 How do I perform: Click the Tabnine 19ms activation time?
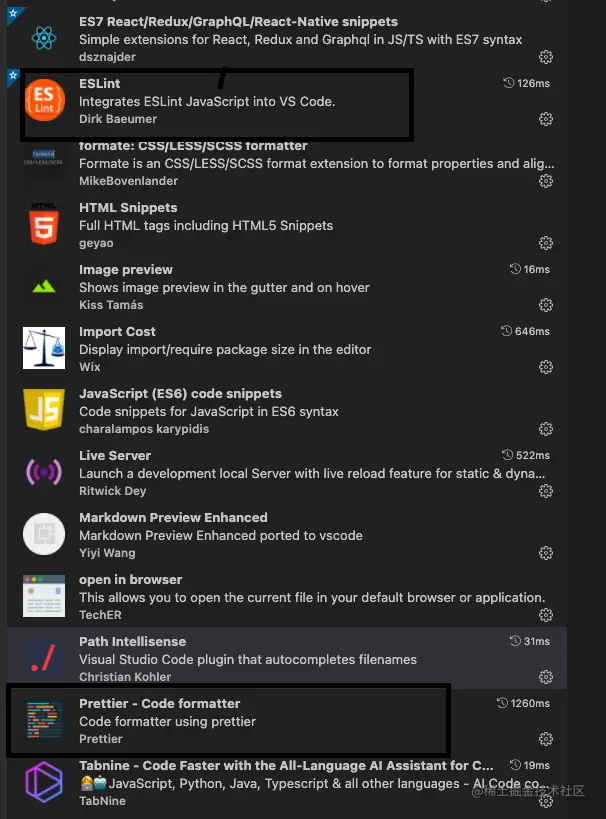530,765
